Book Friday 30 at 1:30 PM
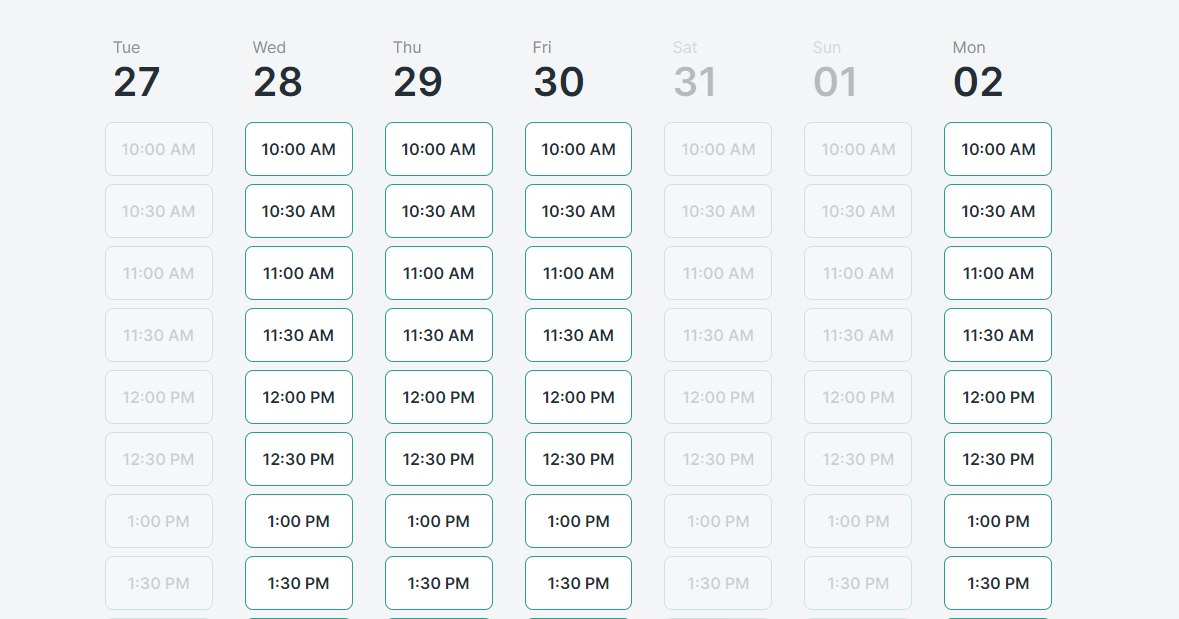 pos(578,583)
